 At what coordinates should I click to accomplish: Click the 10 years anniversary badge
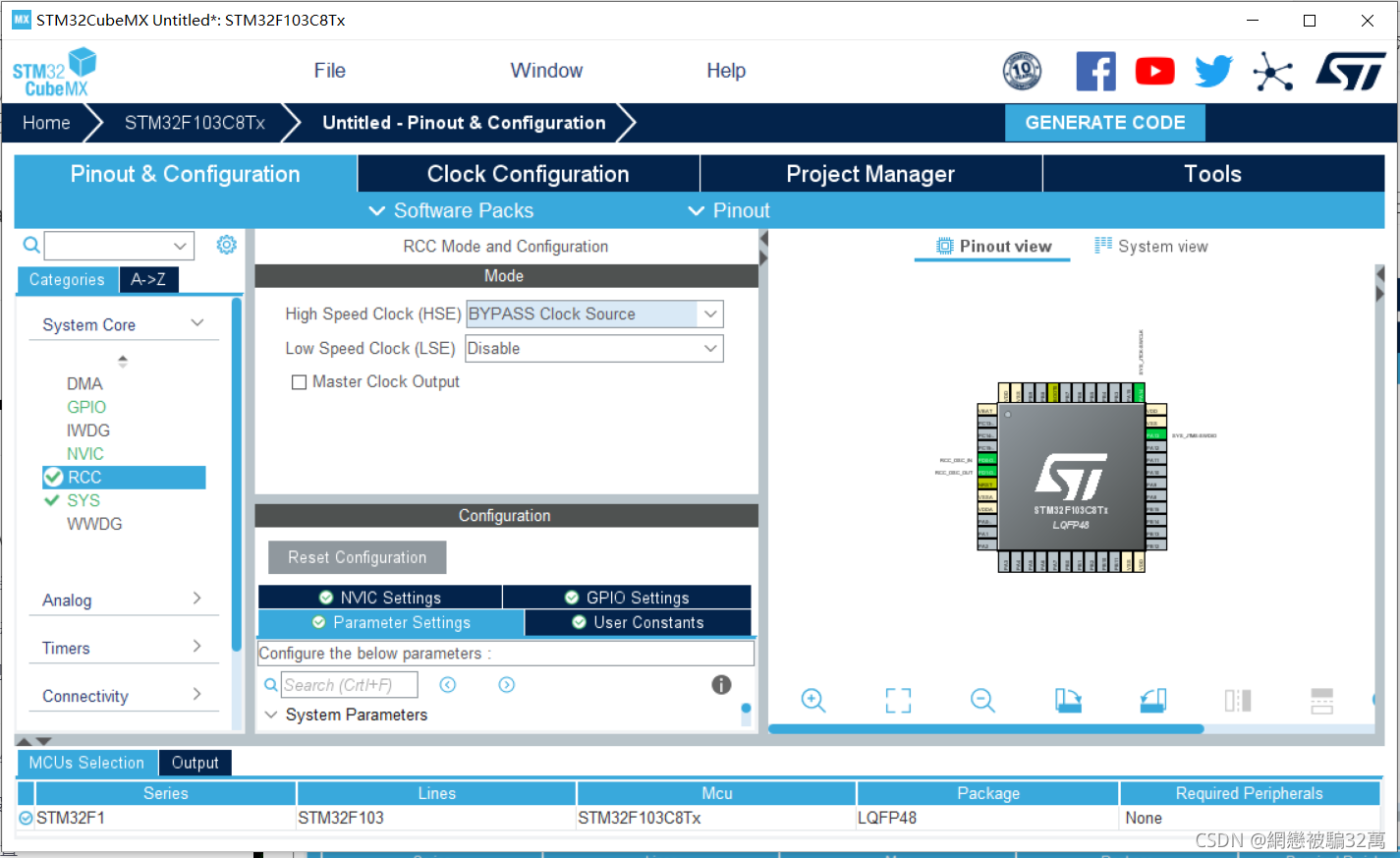(1022, 71)
